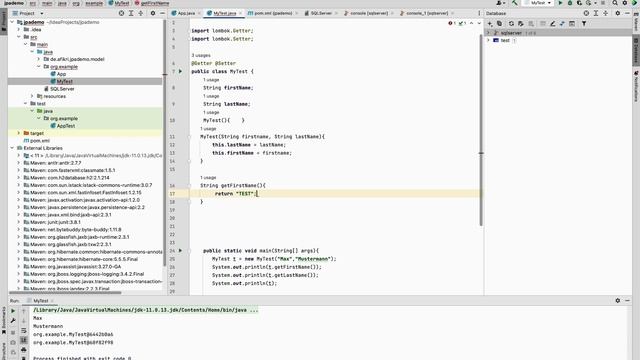
Task: Refresh the database with the Refresh icon
Action: pyautogui.click(x=511, y=24)
